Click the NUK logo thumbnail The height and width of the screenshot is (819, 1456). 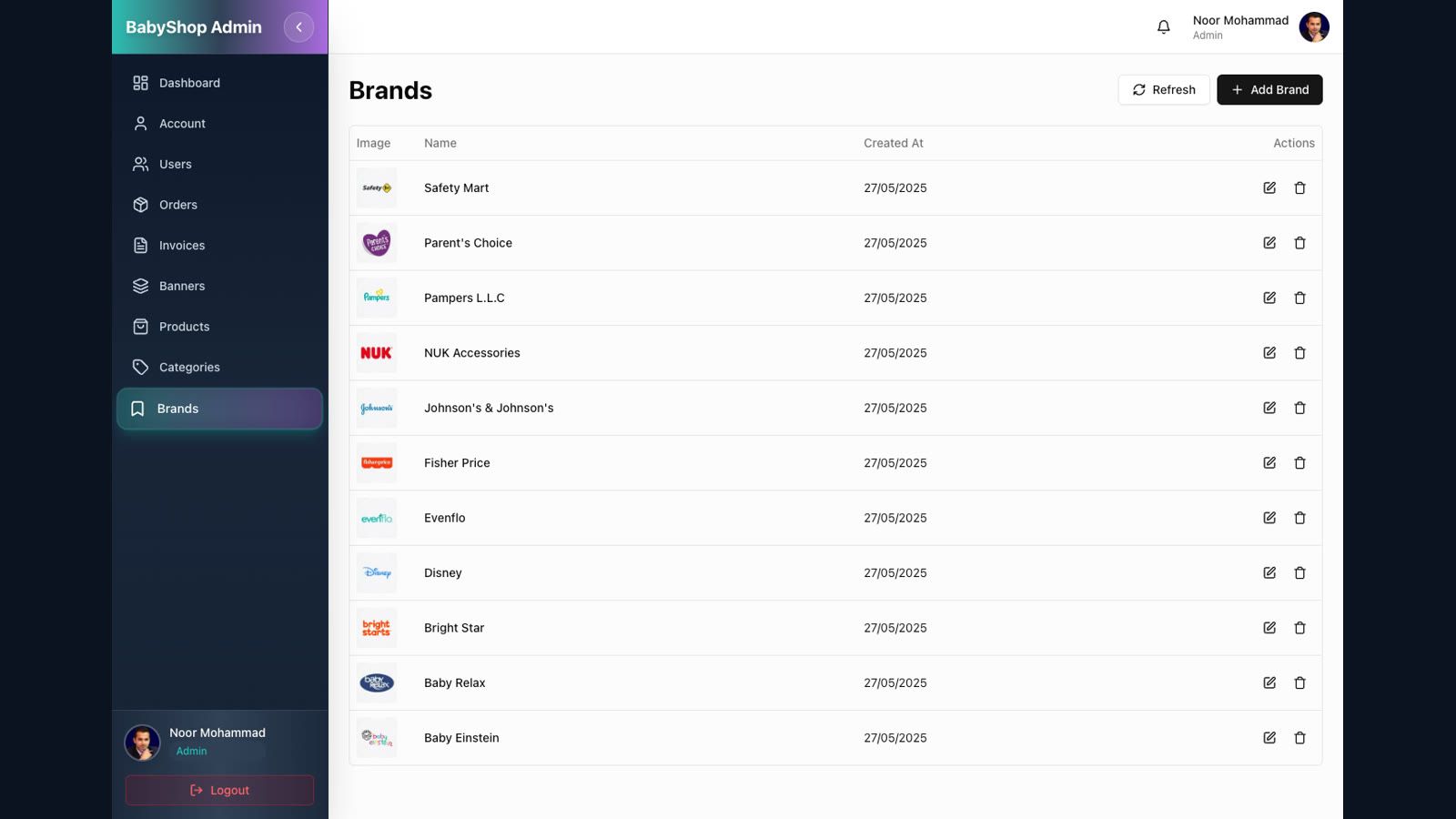pyautogui.click(x=377, y=353)
